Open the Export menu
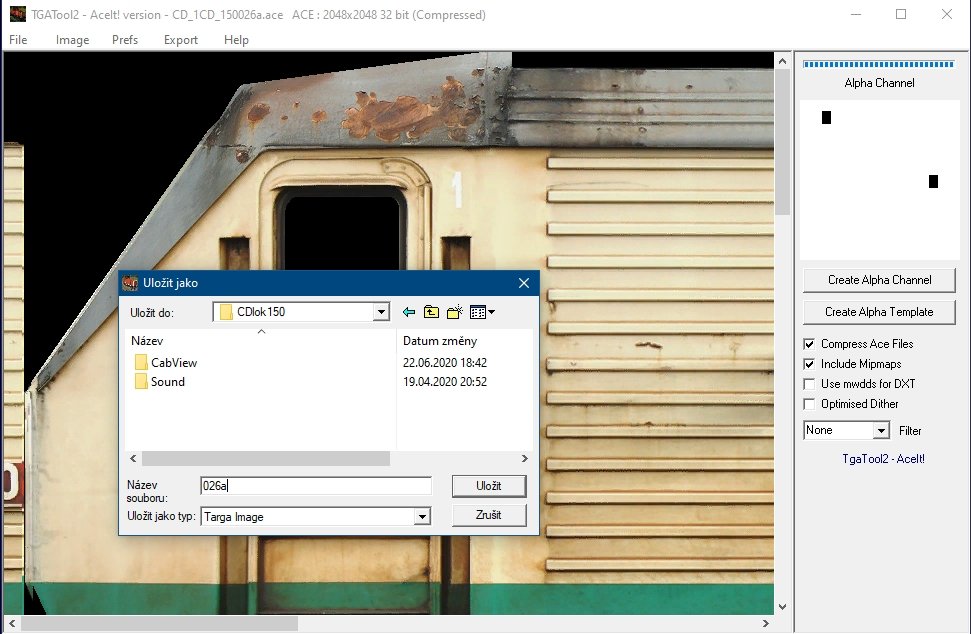 click(x=181, y=40)
